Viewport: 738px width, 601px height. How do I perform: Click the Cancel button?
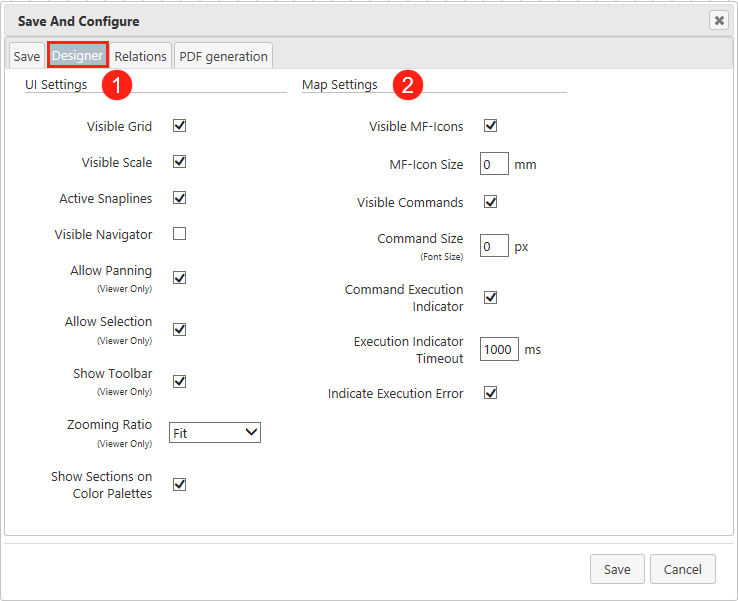point(683,569)
